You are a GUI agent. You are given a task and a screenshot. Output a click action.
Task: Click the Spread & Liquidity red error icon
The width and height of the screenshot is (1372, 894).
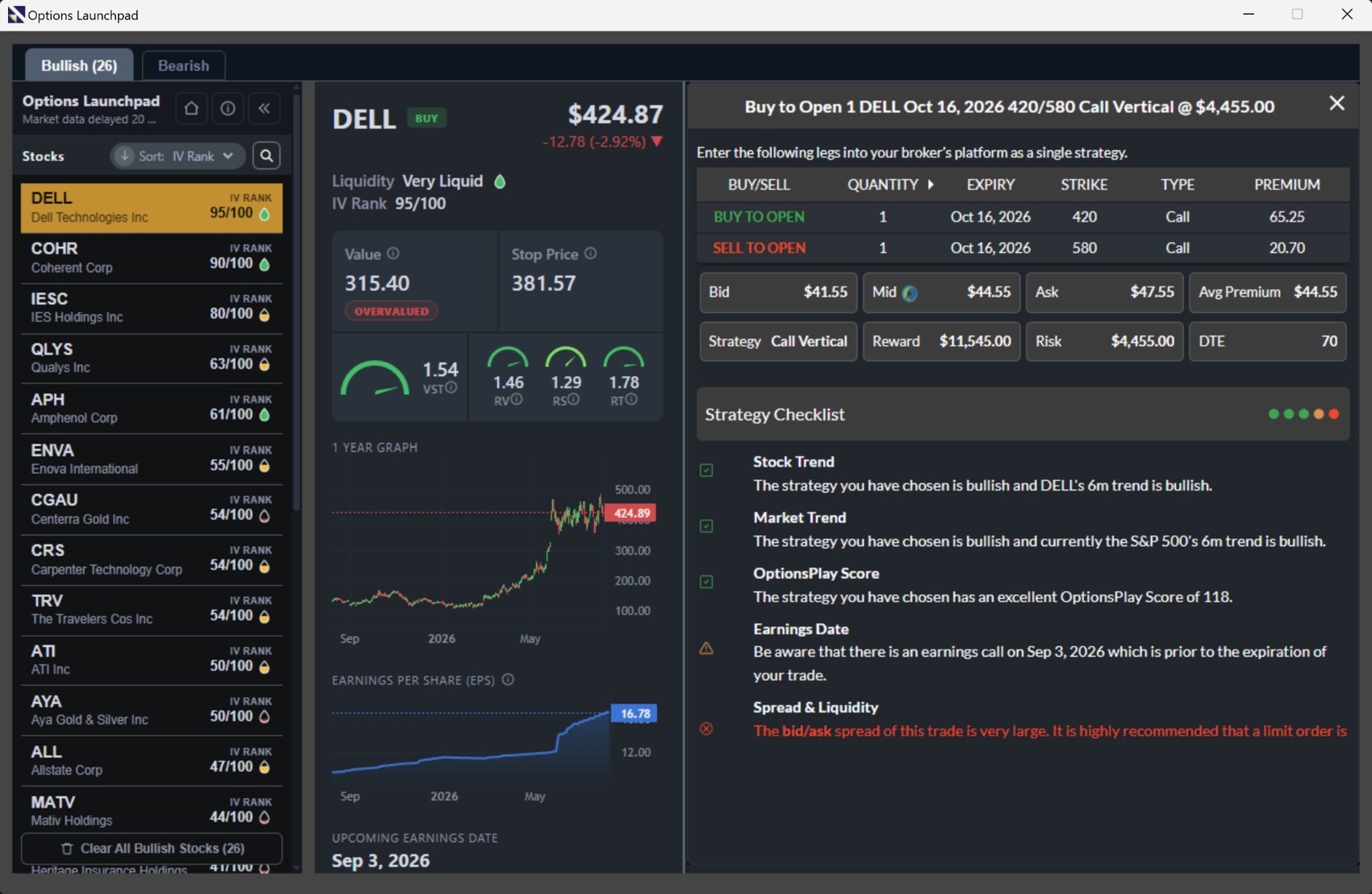pos(706,729)
